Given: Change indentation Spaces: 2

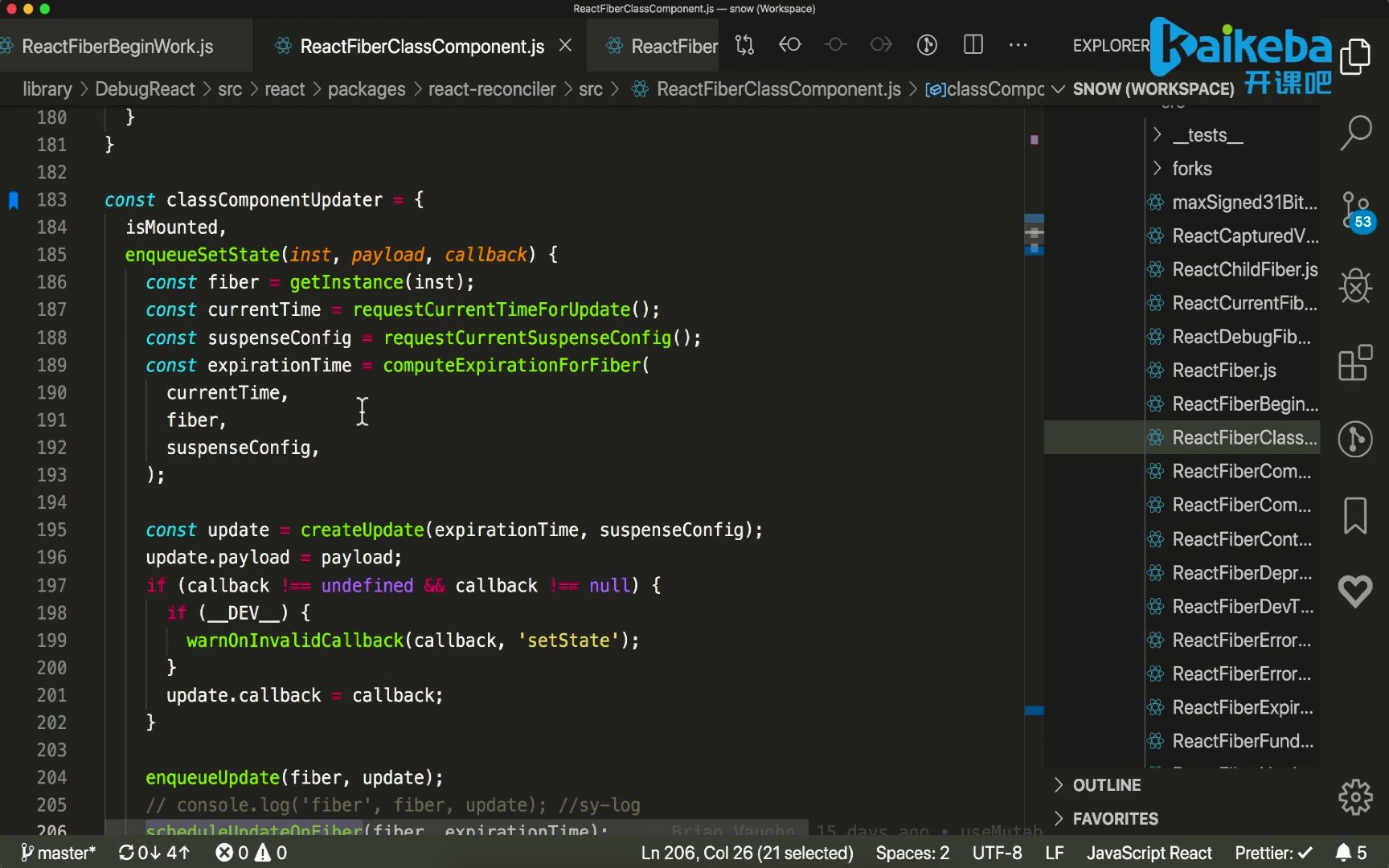Looking at the screenshot, I should coord(912,853).
